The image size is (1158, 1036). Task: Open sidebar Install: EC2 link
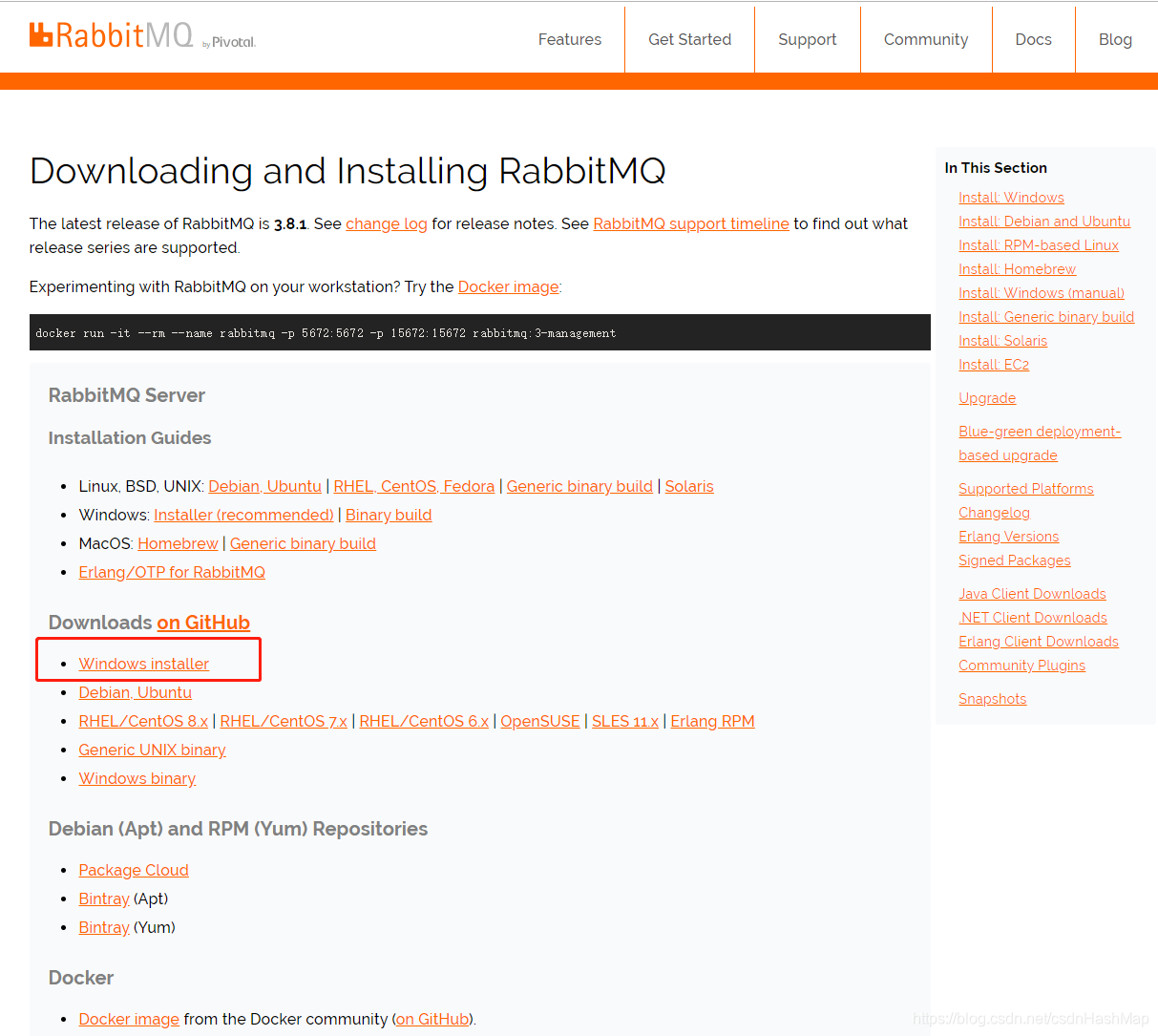click(x=994, y=365)
